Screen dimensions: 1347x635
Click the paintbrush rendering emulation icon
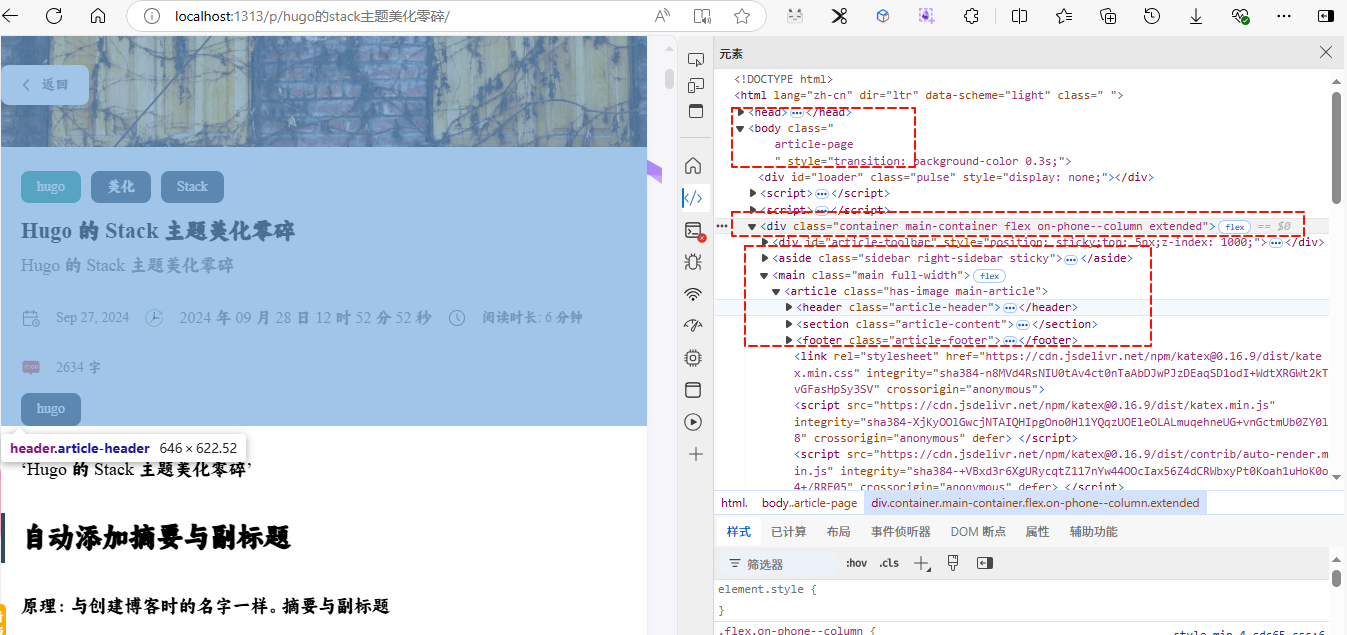pyautogui.click(x=953, y=563)
